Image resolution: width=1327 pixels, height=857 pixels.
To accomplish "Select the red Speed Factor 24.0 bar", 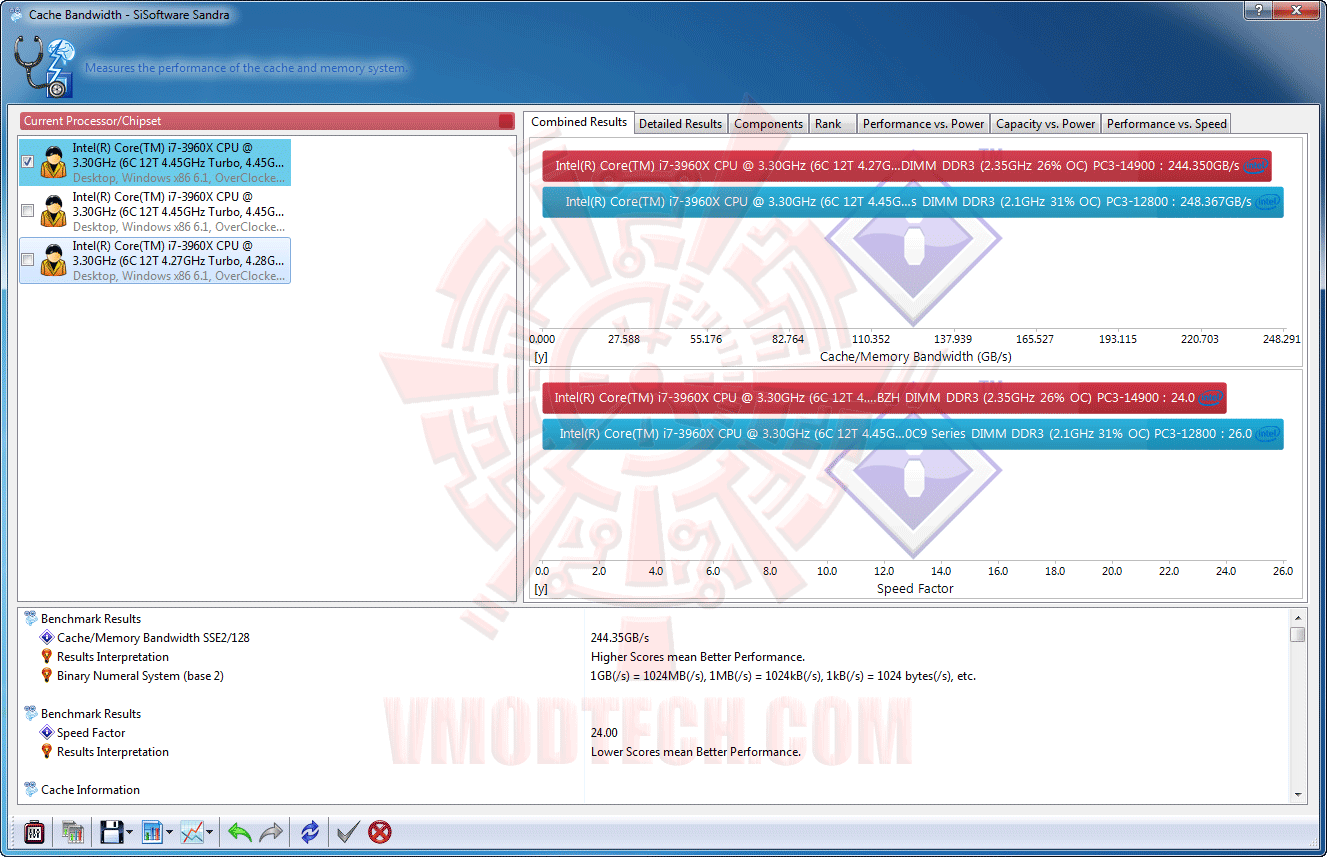I will tap(884, 398).
